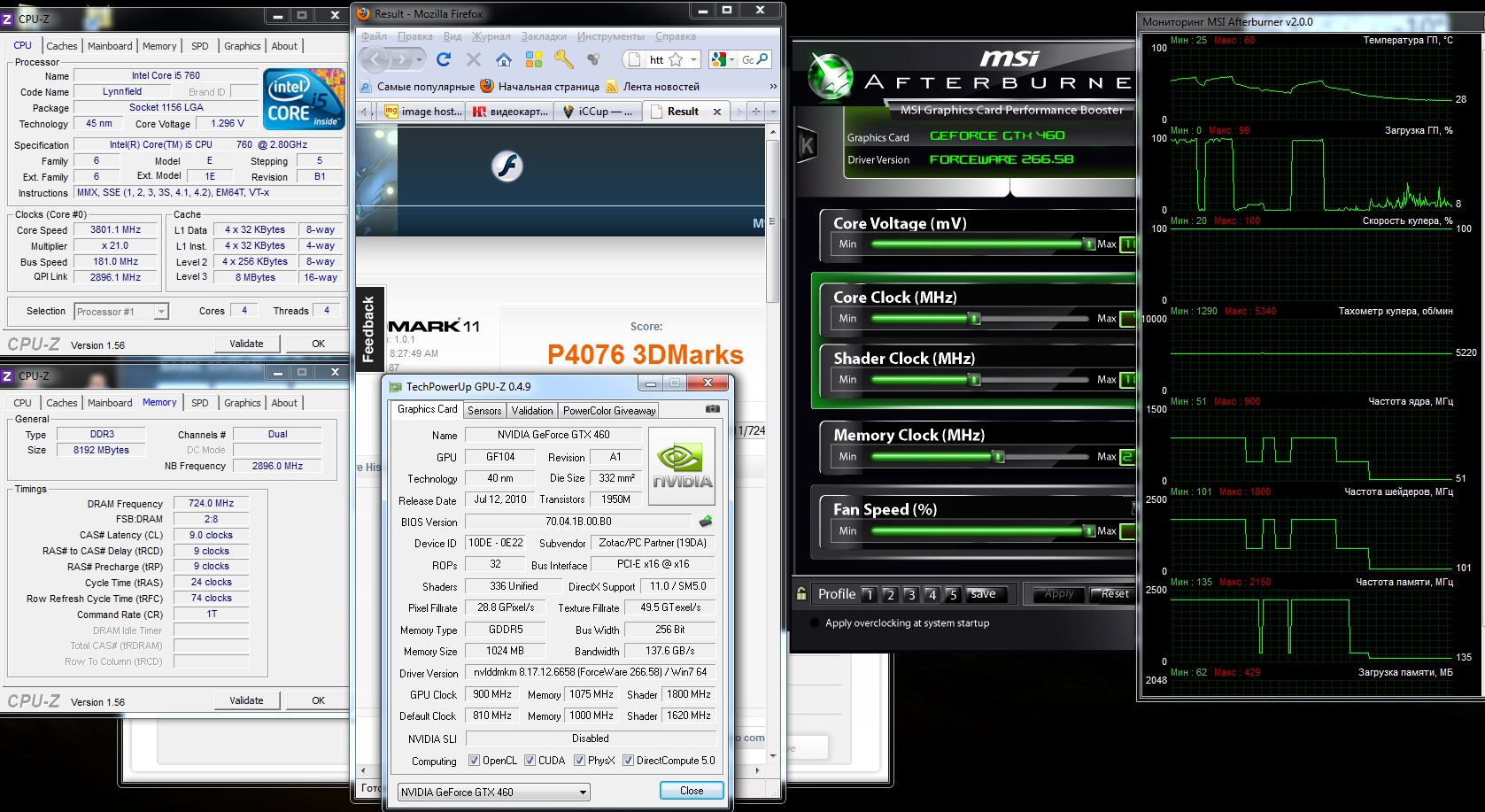Open the Firefox history arrow beside forward button
Image resolution: width=1485 pixels, height=812 pixels.
pos(420,59)
